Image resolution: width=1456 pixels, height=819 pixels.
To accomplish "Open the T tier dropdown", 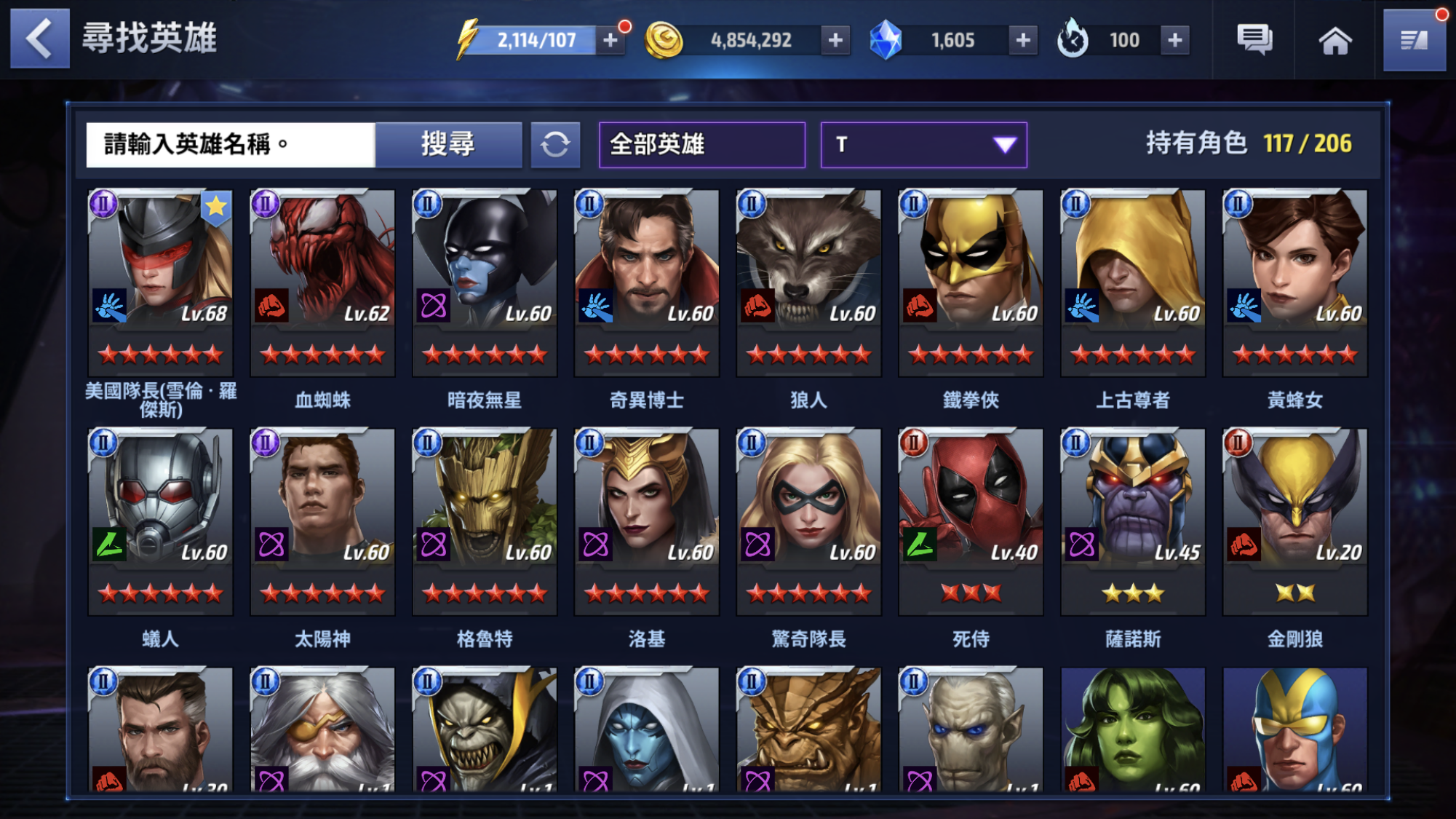I will click(x=923, y=145).
